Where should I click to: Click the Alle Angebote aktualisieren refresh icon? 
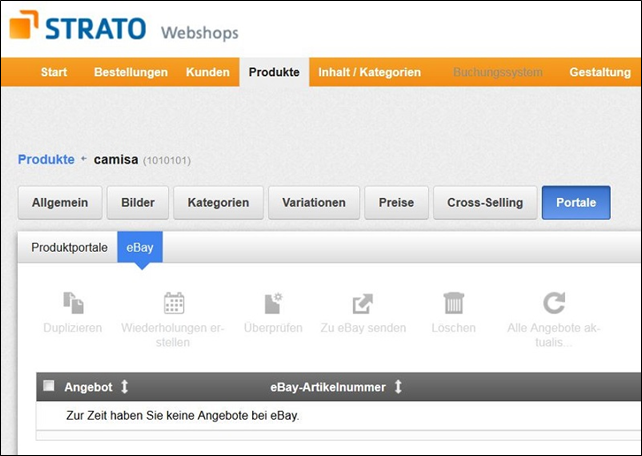[554, 303]
